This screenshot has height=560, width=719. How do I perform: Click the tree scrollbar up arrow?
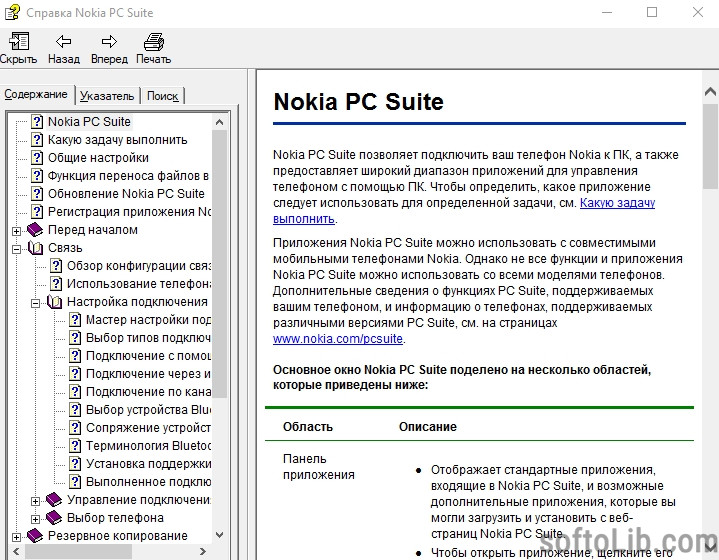coord(219,122)
